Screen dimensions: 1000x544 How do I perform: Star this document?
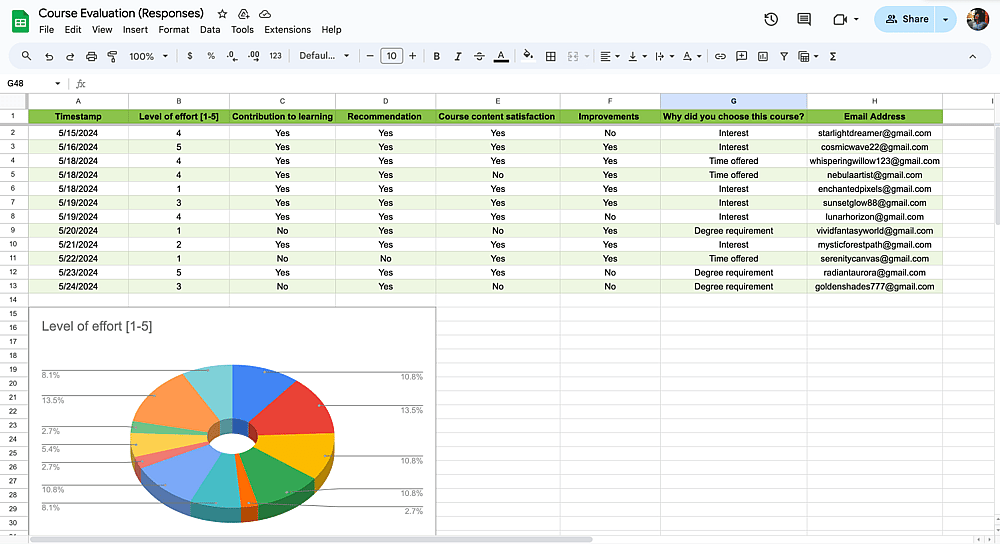click(222, 13)
